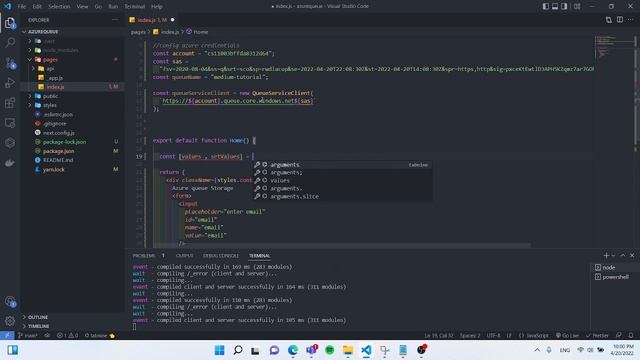This screenshot has width=640, height=360.
Task: Open File Explorer from the taskbar
Action: (348, 350)
